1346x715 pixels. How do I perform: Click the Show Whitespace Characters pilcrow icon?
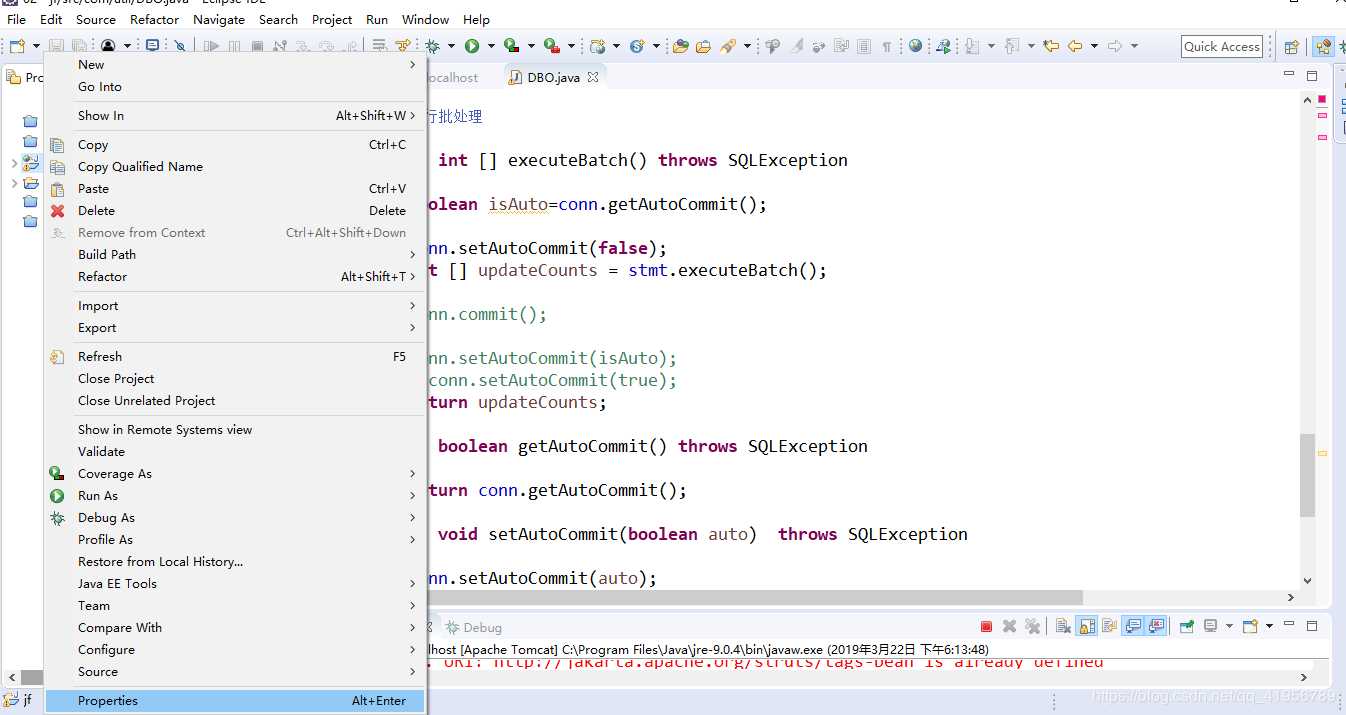click(886, 46)
